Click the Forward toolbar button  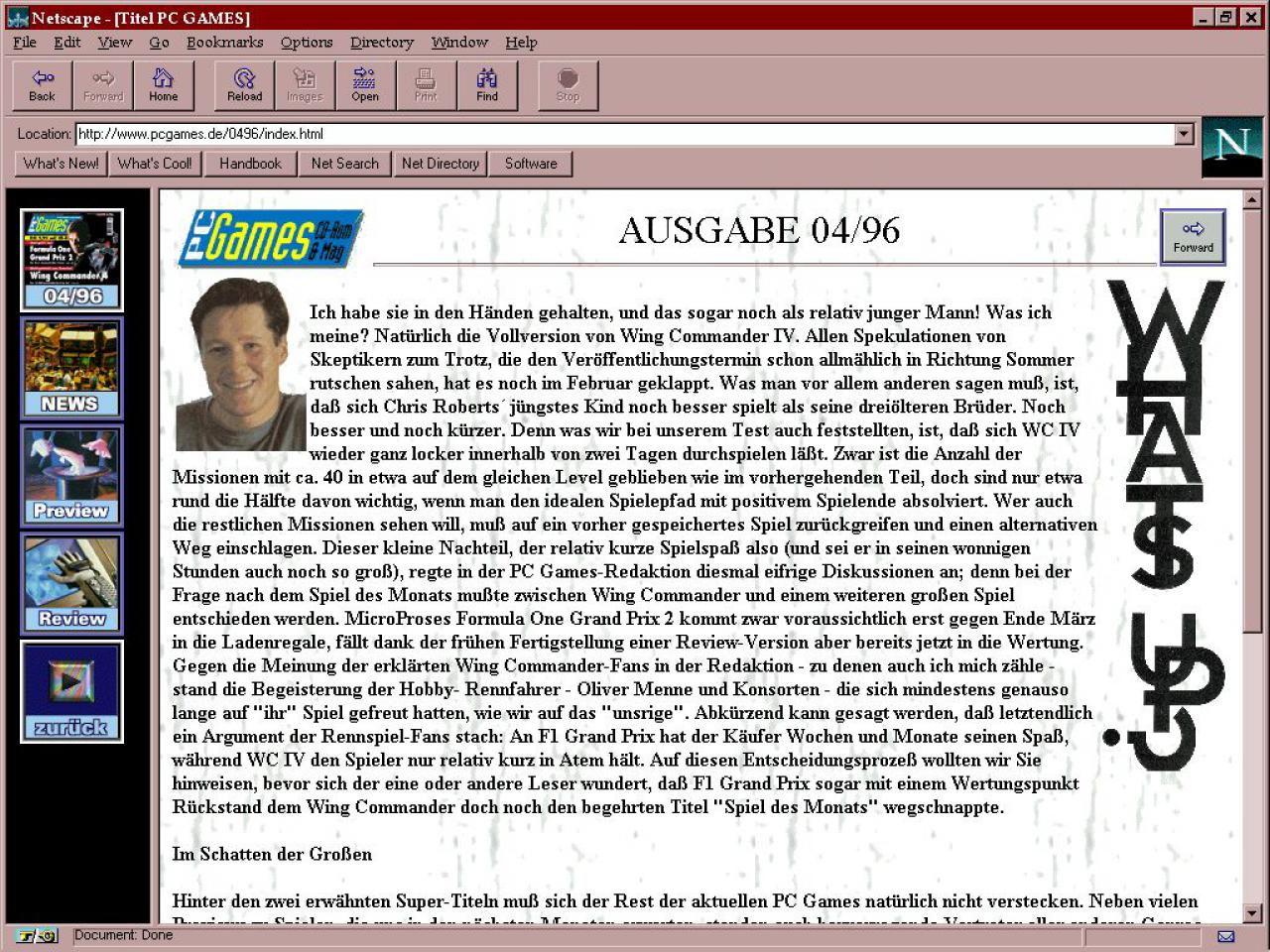(103, 85)
